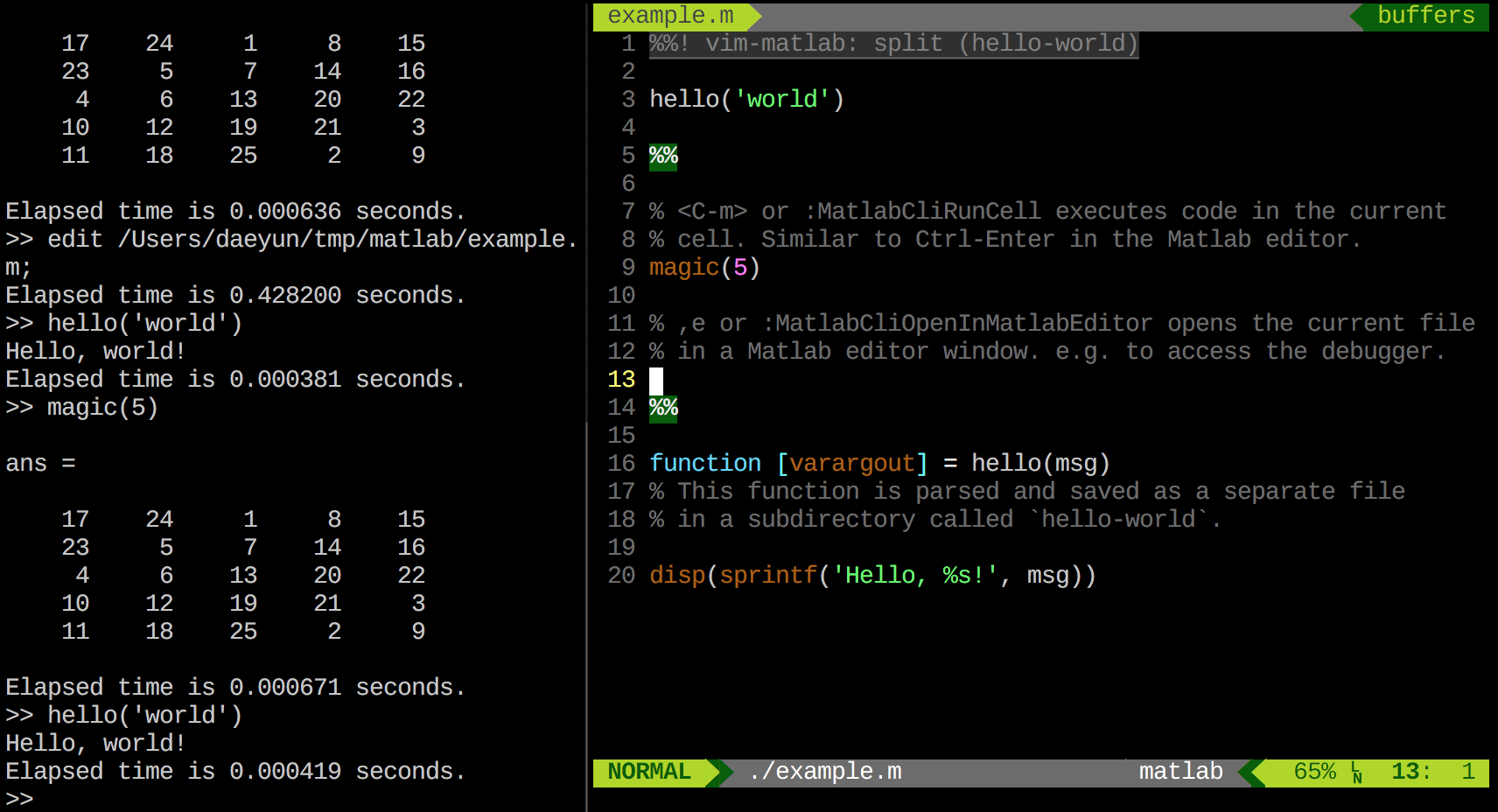Click Elapsed time is 0.000671 seconds line
The image size is (1498, 812).
tap(236, 688)
